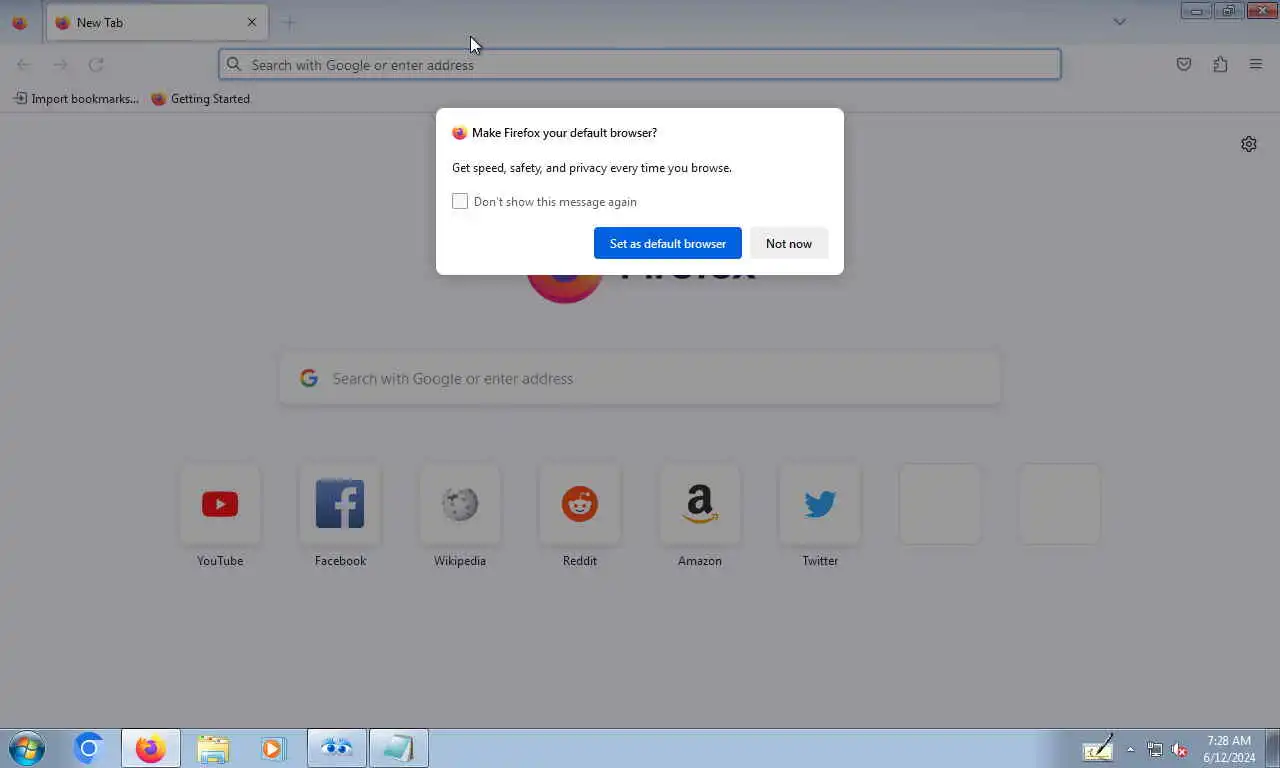Minimize the Firefox window

tap(1196, 11)
